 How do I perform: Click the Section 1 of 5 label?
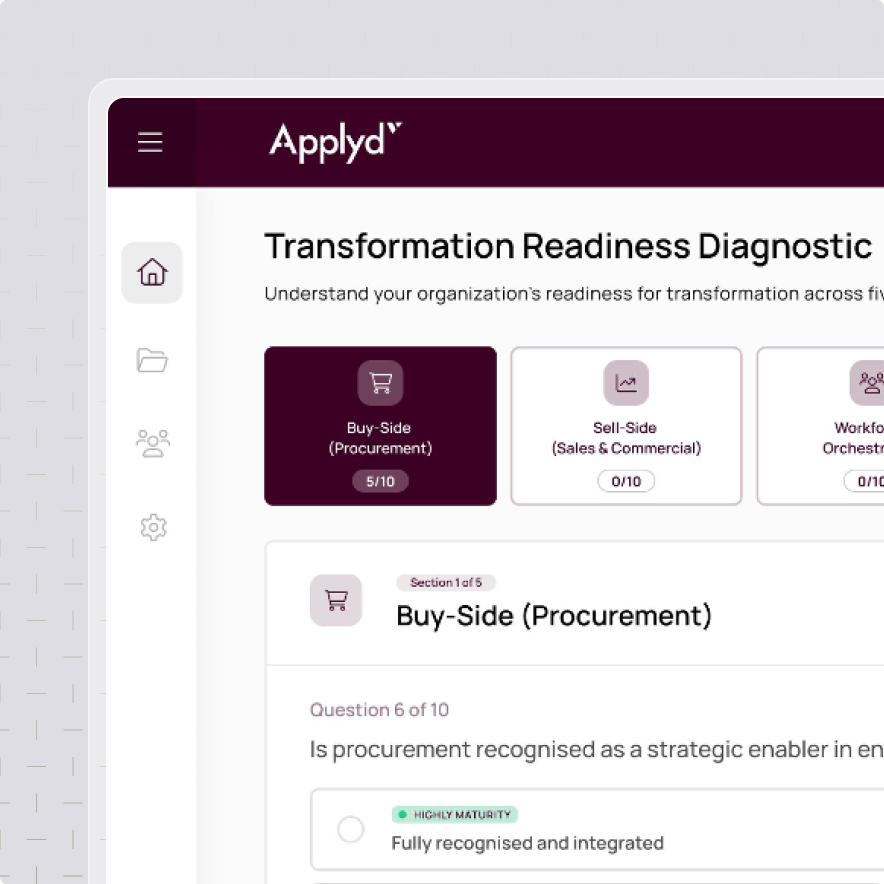(447, 582)
